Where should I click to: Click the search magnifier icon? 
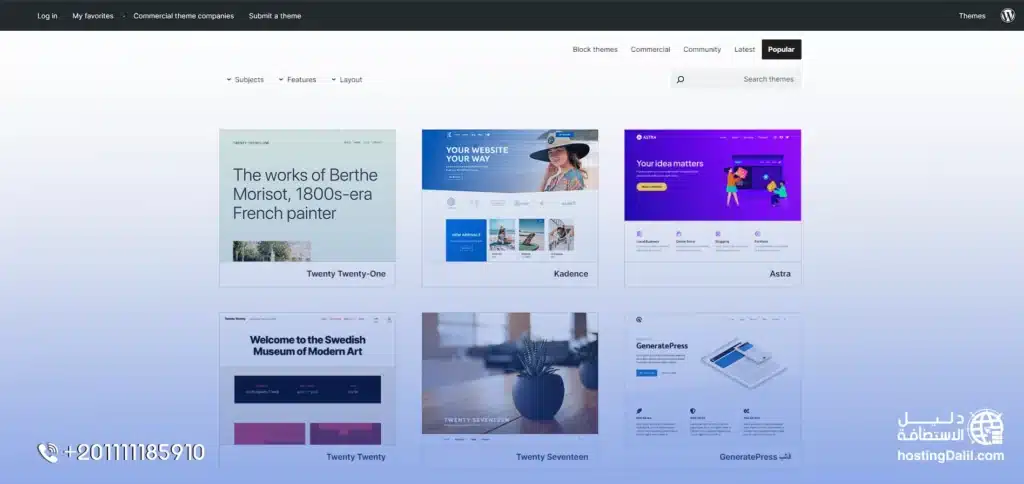680,79
